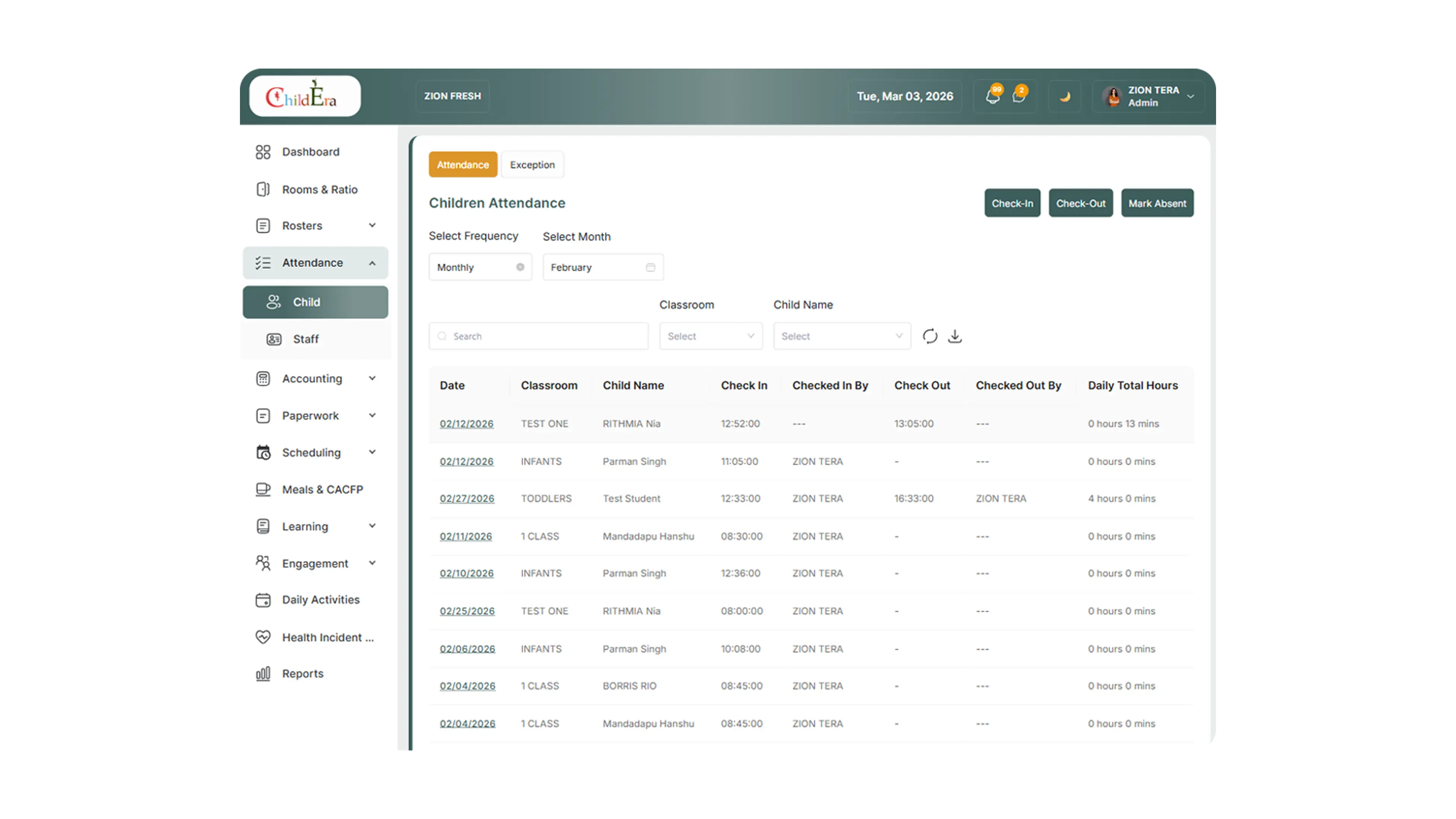Expand the Rosters menu chevron
Screen dimensions: 1456x819
tap(372, 226)
